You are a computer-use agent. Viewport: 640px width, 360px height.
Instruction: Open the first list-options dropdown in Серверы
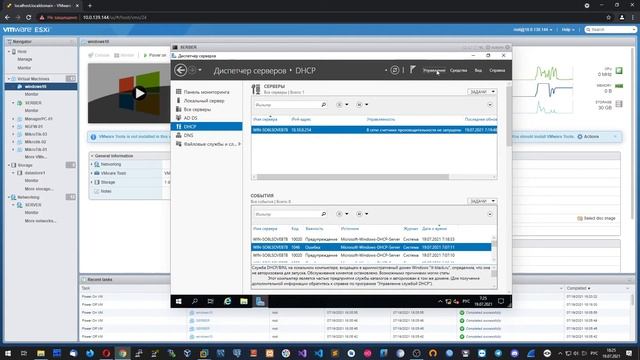tap(342, 105)
